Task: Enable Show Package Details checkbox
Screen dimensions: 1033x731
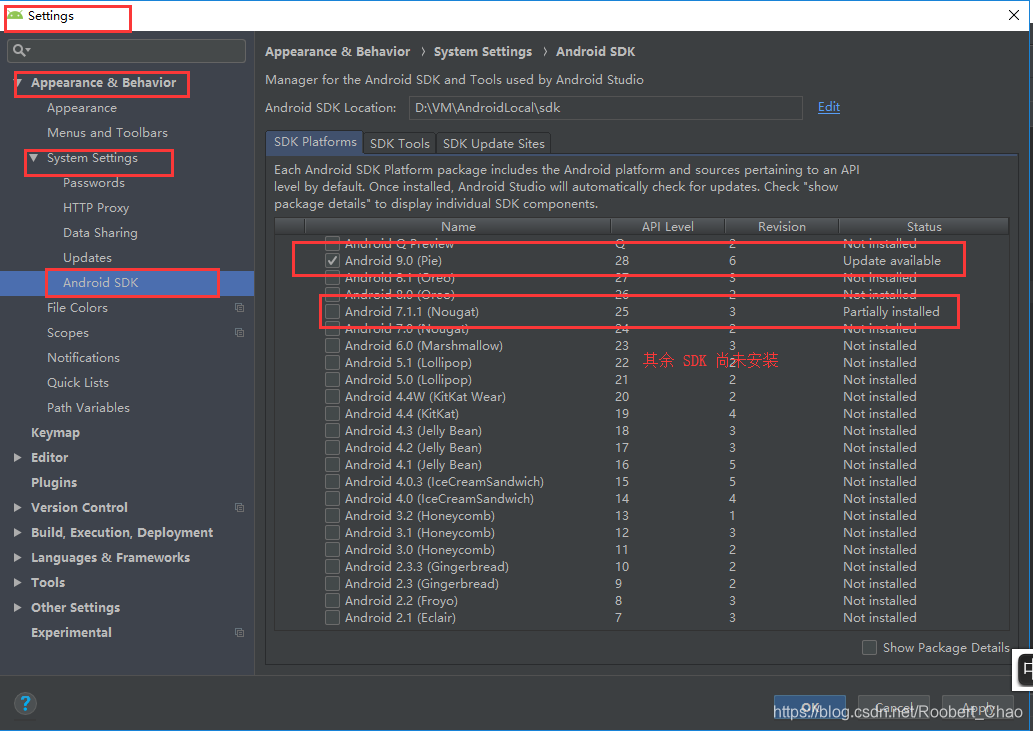Action: point(870,648)
